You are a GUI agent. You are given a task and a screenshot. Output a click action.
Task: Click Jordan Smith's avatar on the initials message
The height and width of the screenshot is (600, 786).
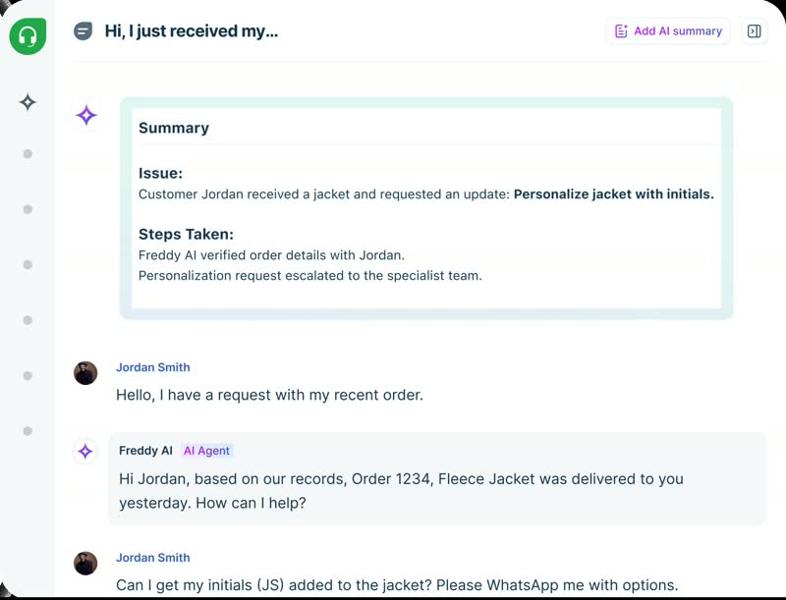pos(86,563)
